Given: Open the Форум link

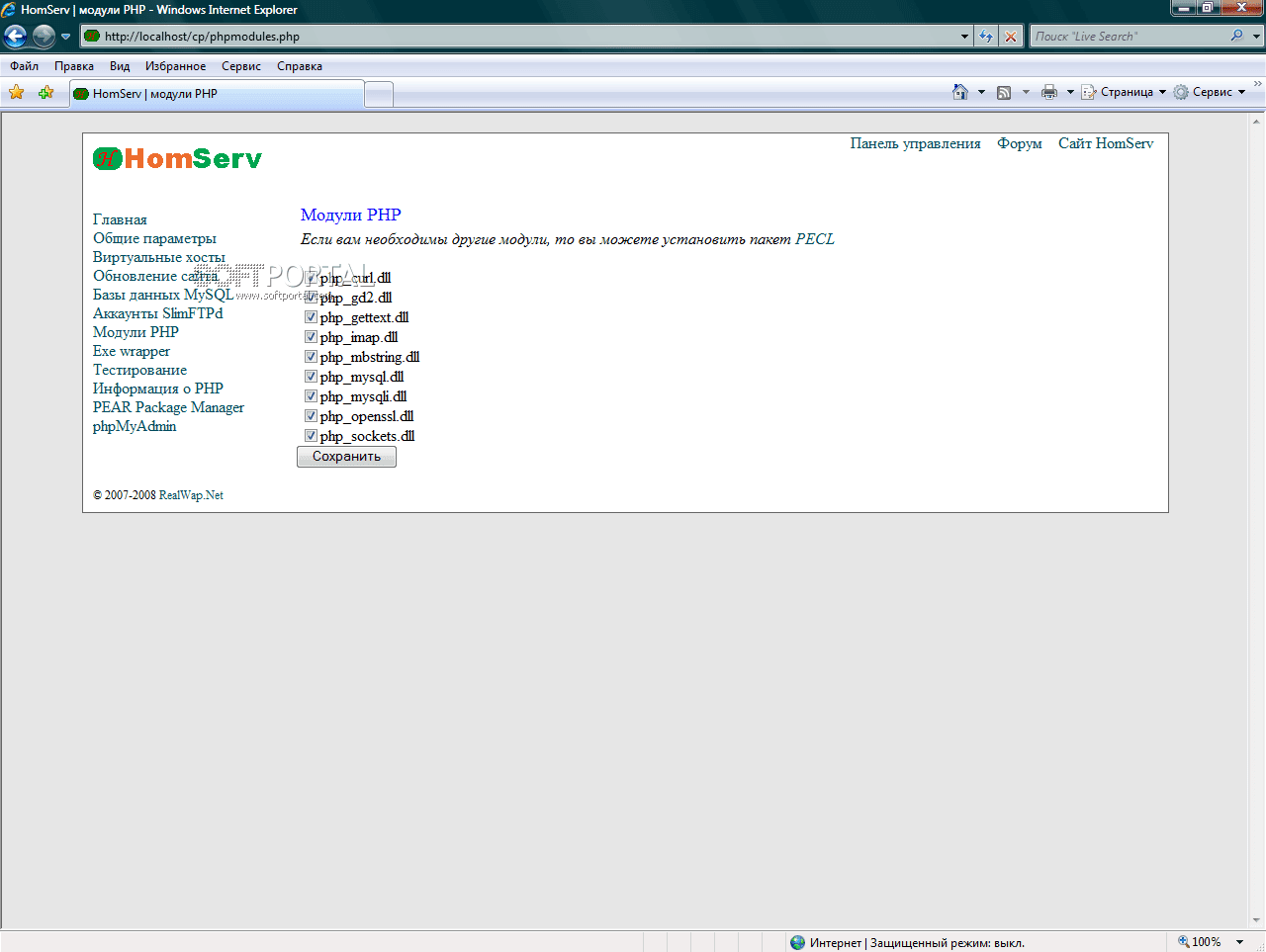Looking at the screenshot, I should (x=1020, y=143).
